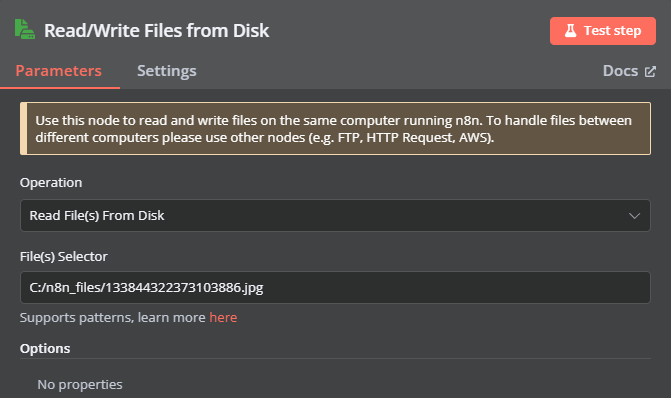
Task: Open the Docs link
Action: point(629,71)
